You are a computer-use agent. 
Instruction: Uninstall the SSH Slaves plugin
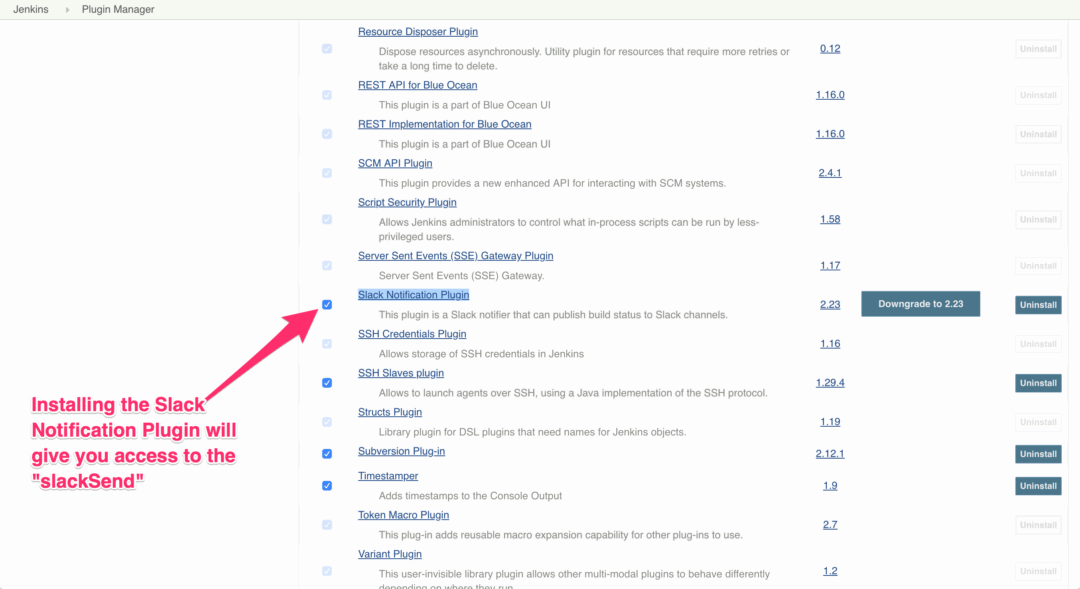click(1038, 383)
